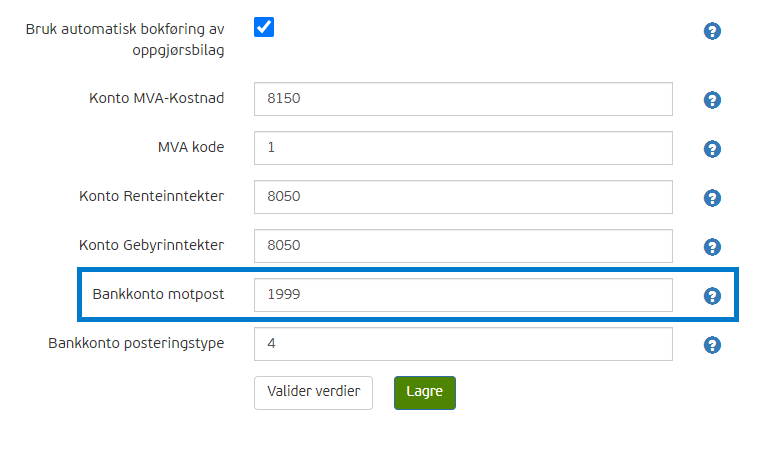Click the Bankkonto posteringstype label
The image size is (777, 460).
(x=136, y=344)
